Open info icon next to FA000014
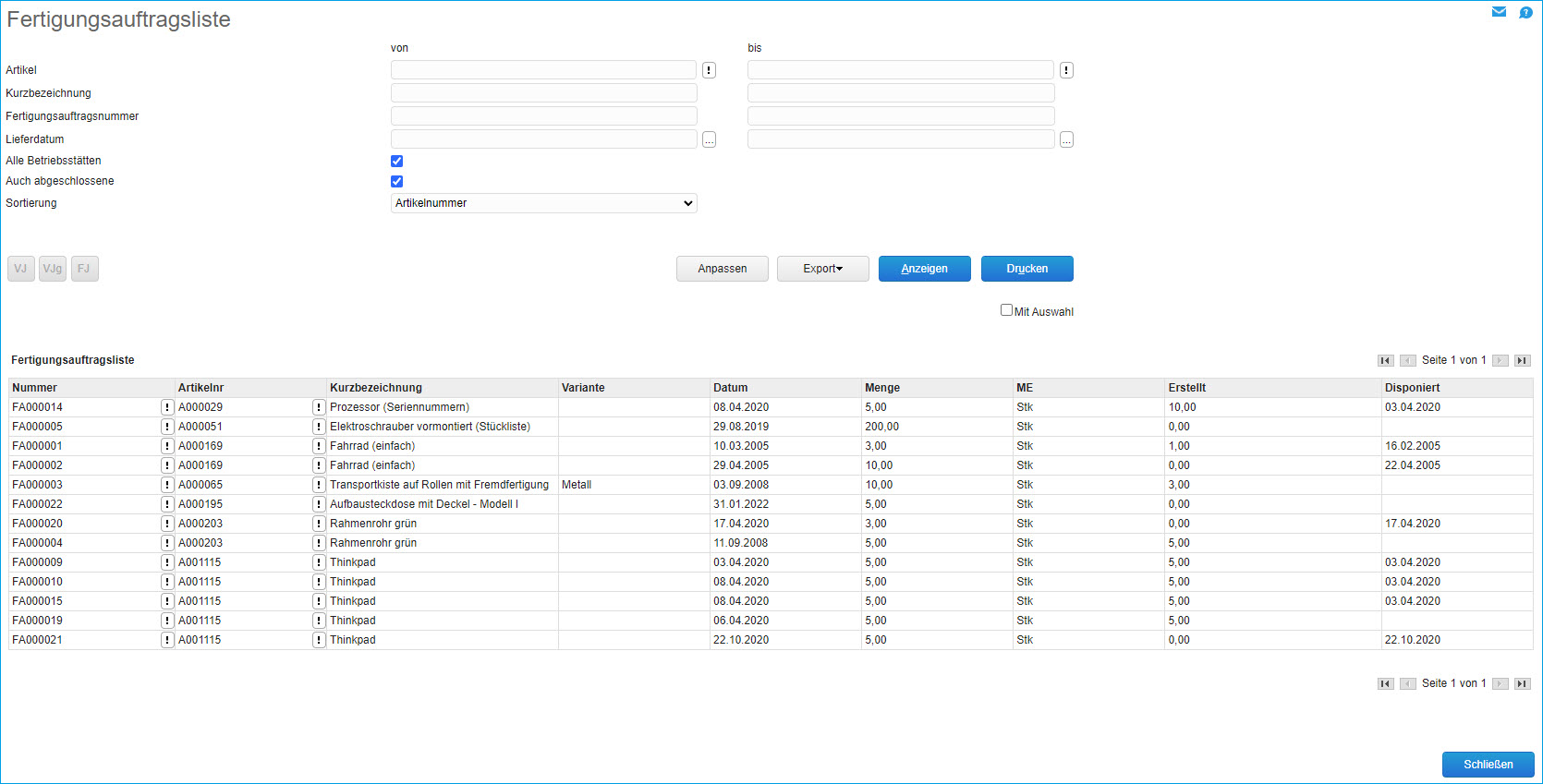 pos(167,407)
